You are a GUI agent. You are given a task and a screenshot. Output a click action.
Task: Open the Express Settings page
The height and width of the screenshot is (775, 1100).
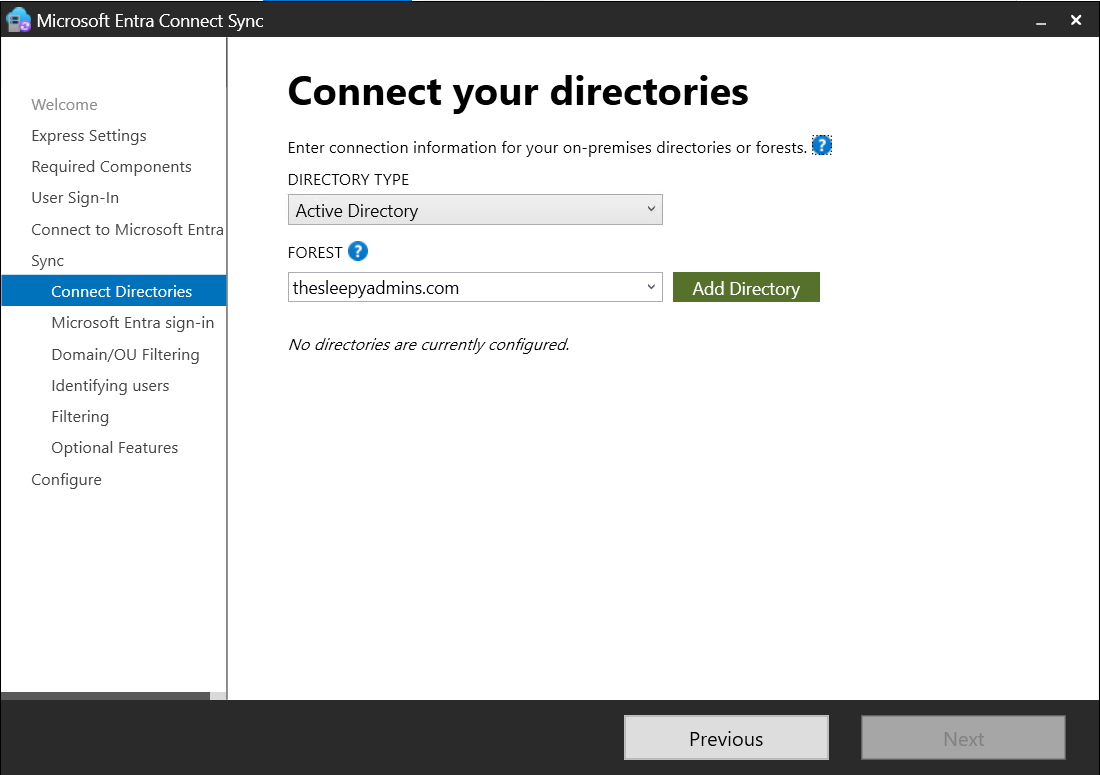pos(89,135)
